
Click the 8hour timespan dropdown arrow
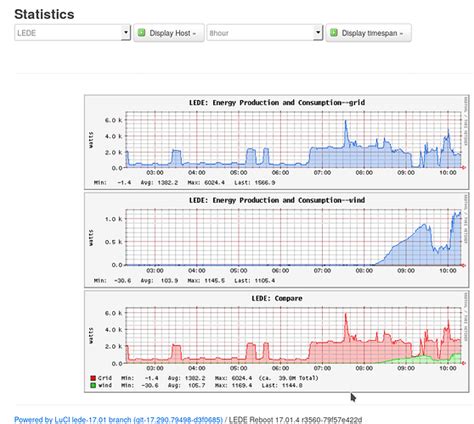[318, 33]
